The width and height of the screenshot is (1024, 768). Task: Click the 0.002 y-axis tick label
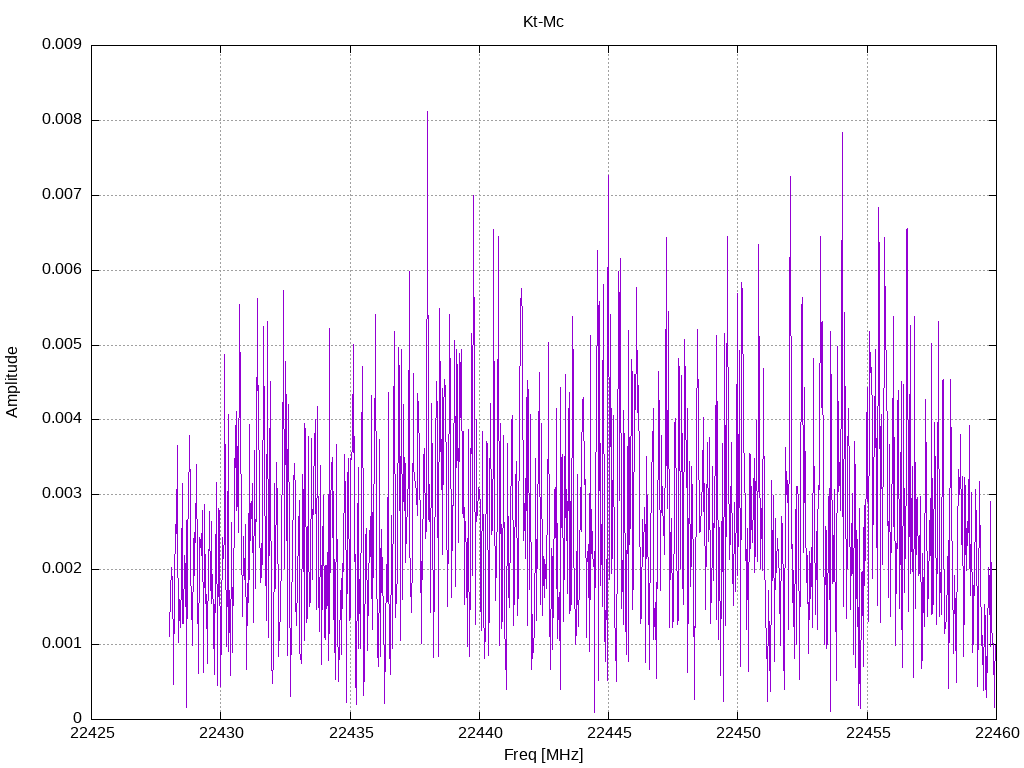[x=62, y=569]
